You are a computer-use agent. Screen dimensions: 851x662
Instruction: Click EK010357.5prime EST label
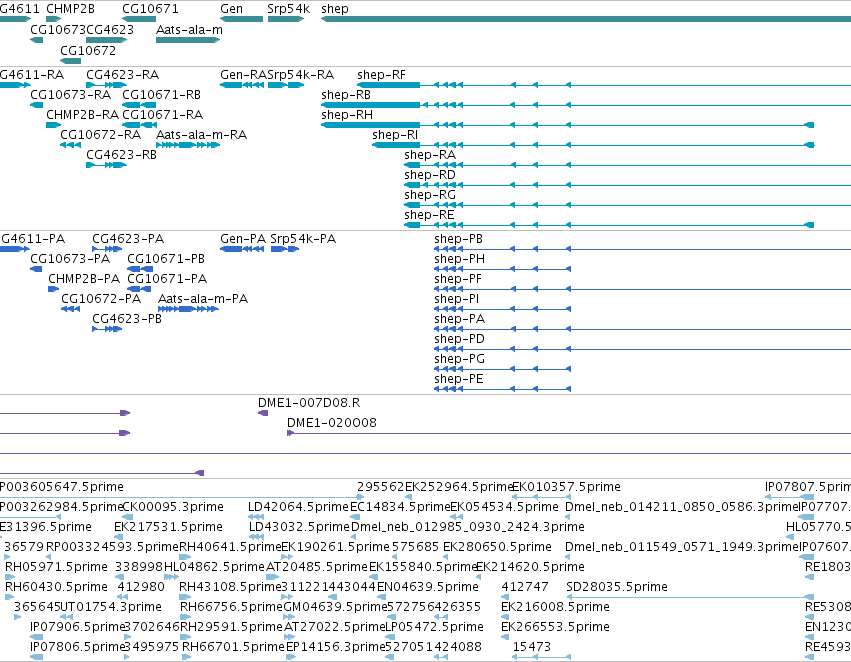[567, 487]
